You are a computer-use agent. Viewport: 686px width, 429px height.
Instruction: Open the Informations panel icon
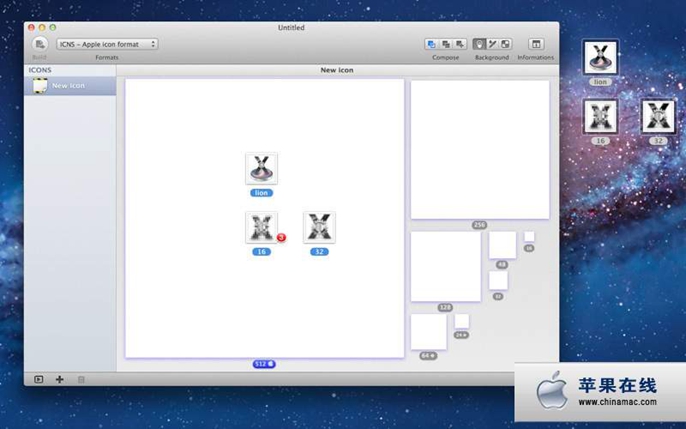535,44
